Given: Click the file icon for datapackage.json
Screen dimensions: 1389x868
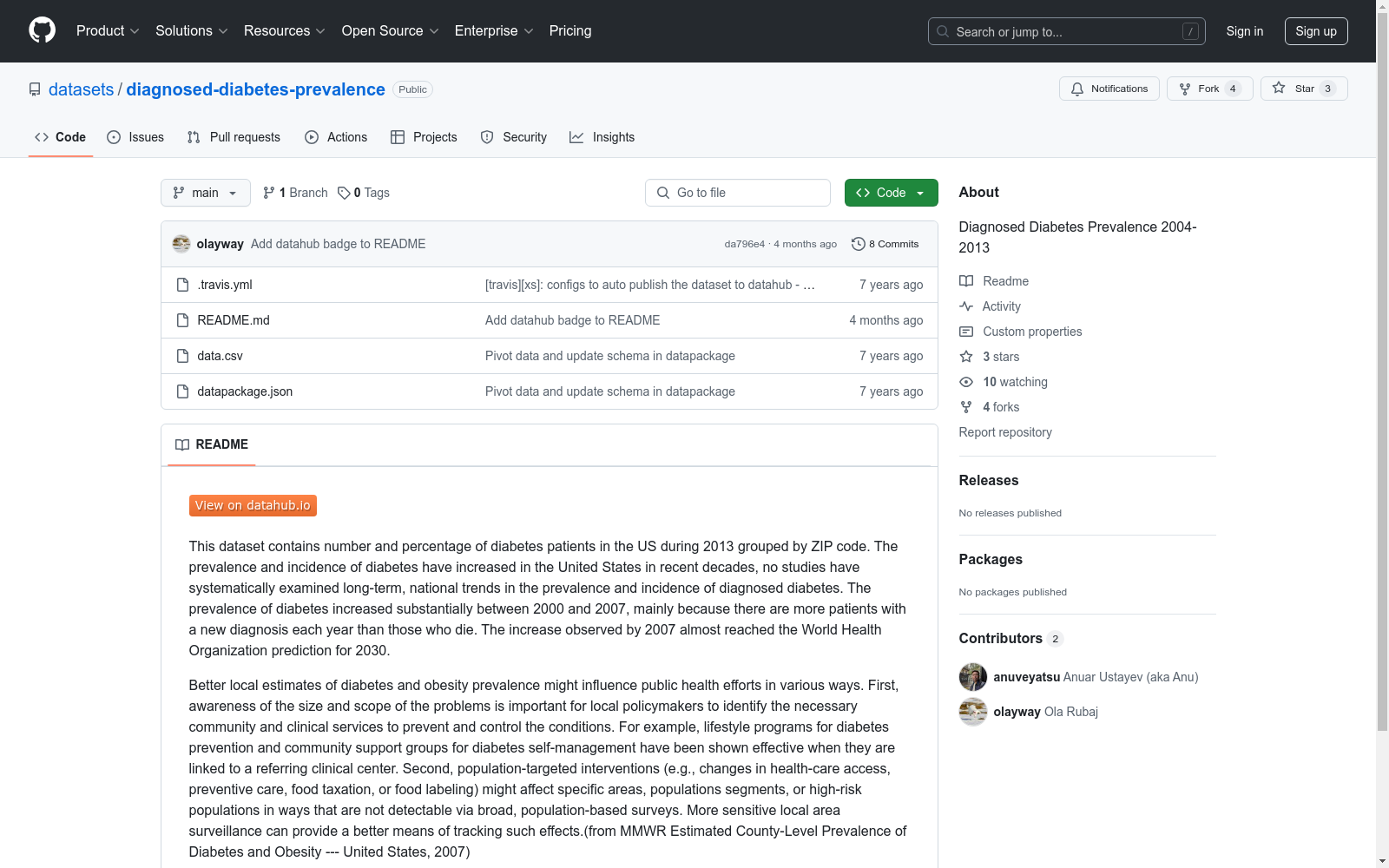Looking at the screenshot, I should click(182, 391).
